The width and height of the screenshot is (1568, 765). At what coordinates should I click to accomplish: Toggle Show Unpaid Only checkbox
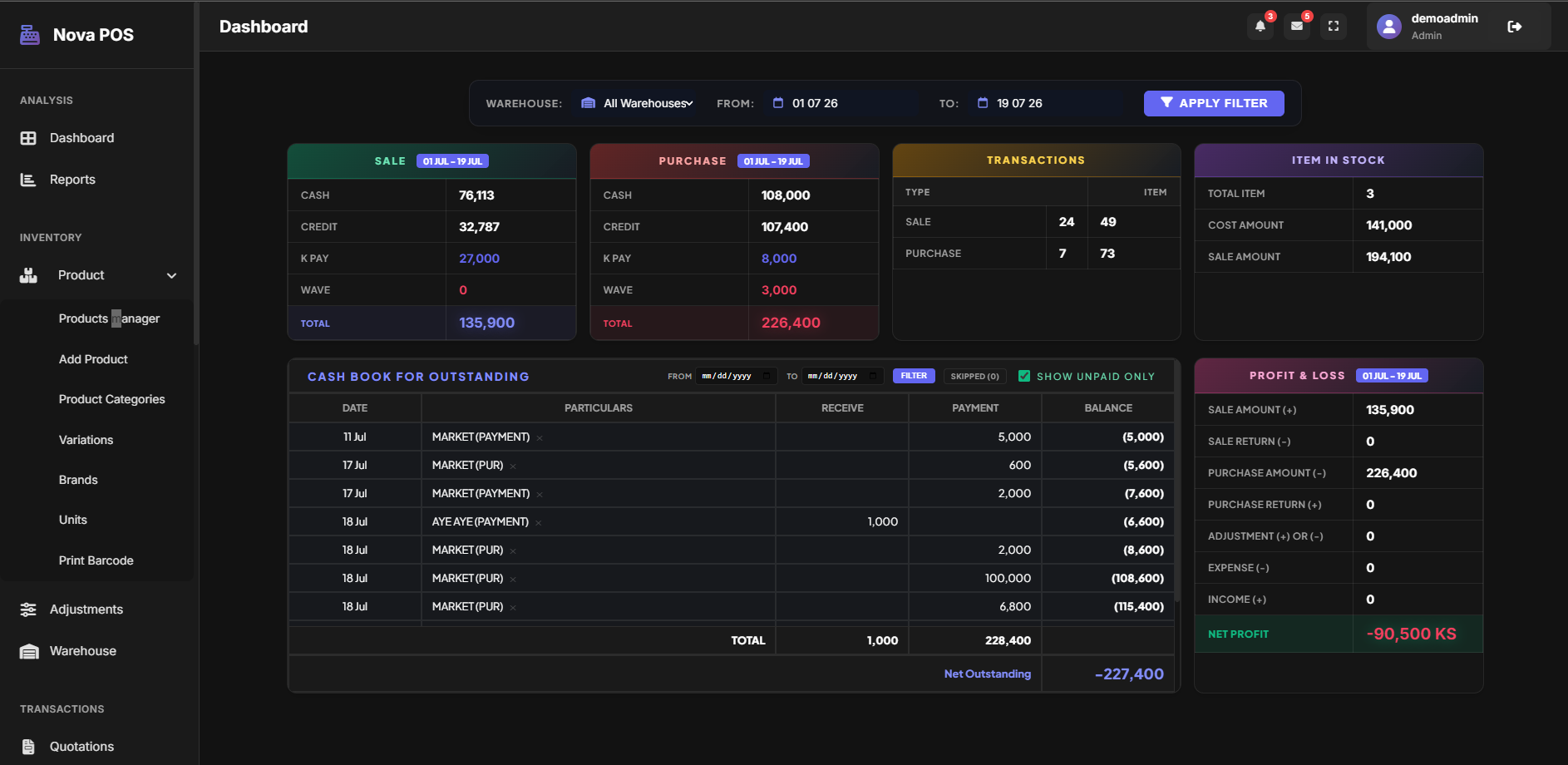pos(1024,376)
